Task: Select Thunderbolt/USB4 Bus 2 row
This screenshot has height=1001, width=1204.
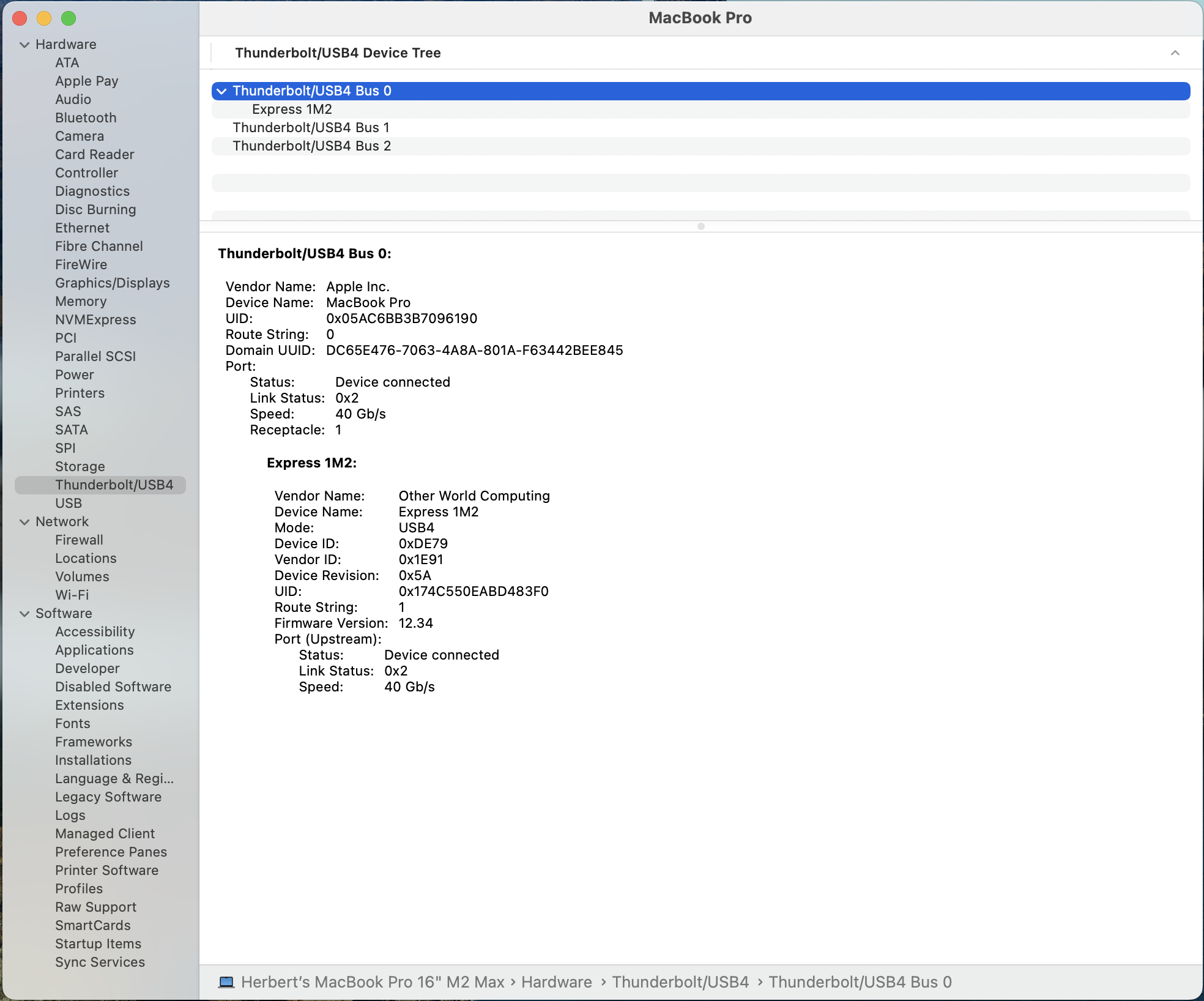Action: click(311, 146)
